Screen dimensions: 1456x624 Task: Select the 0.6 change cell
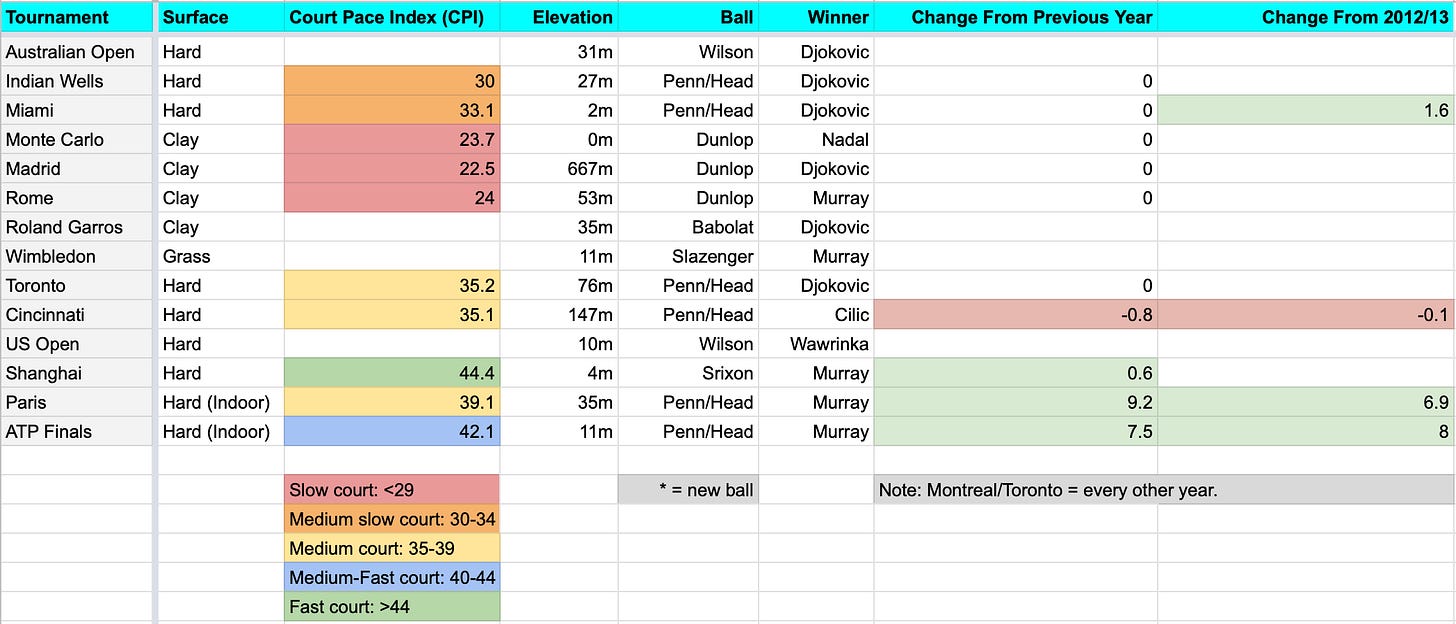(1016, 373)
